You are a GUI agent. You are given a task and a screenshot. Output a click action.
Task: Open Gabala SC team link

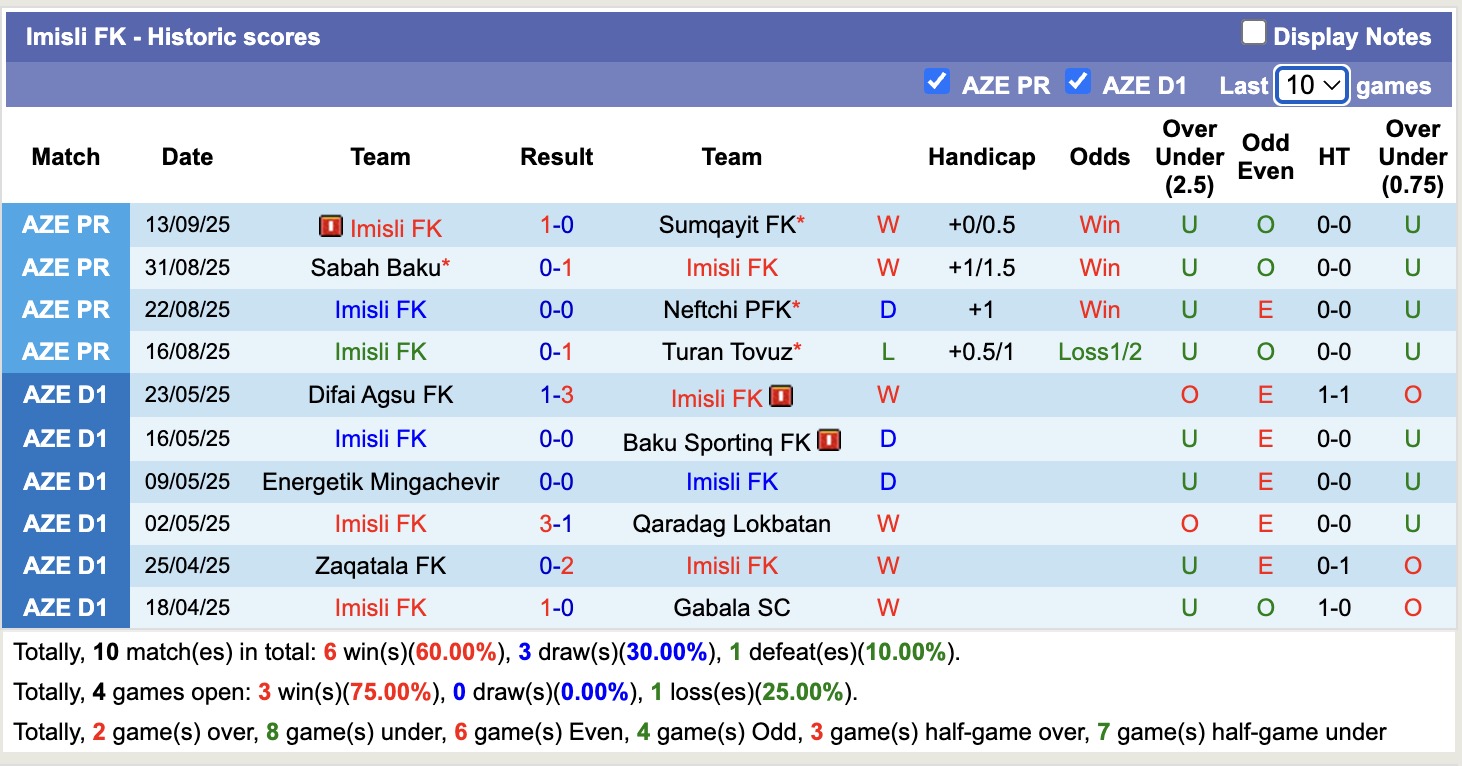[732, 608]
